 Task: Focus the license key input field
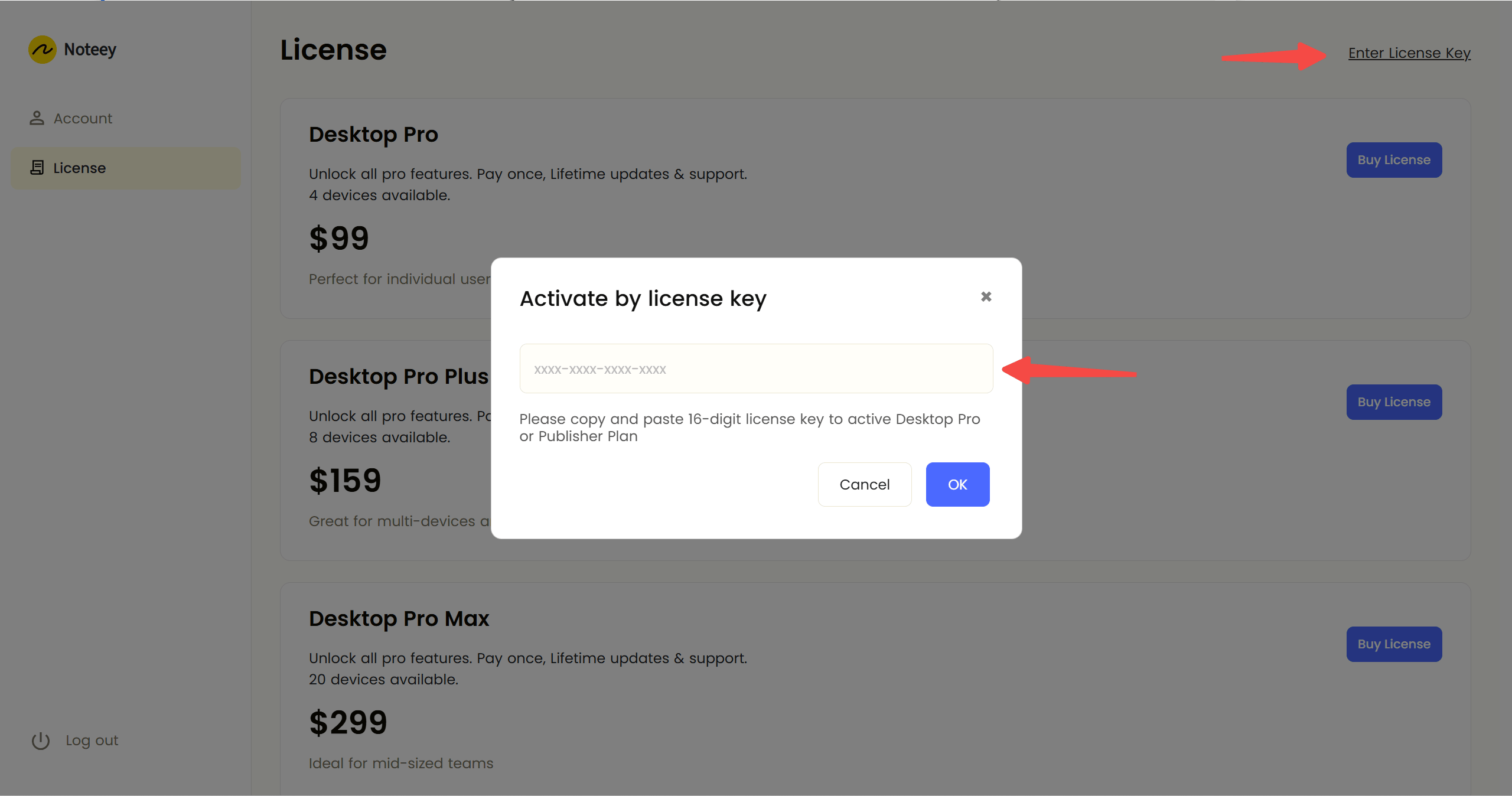click(756, 368)
